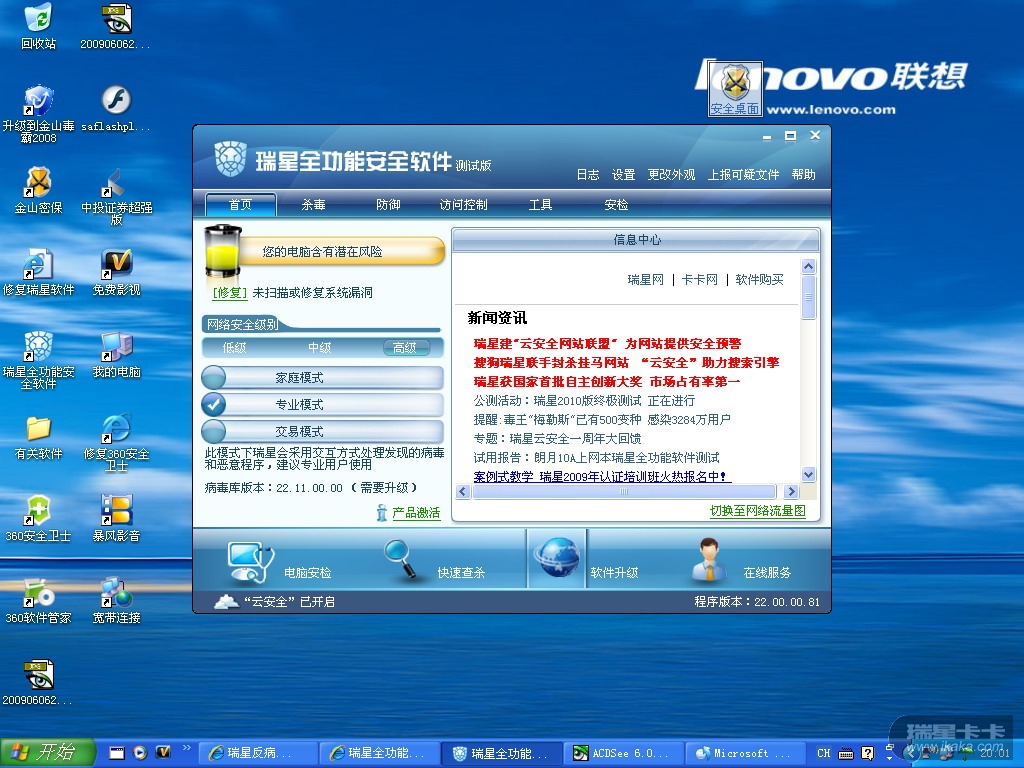Set network security level to 高级

pyautogui.click(x=406, y=347)
